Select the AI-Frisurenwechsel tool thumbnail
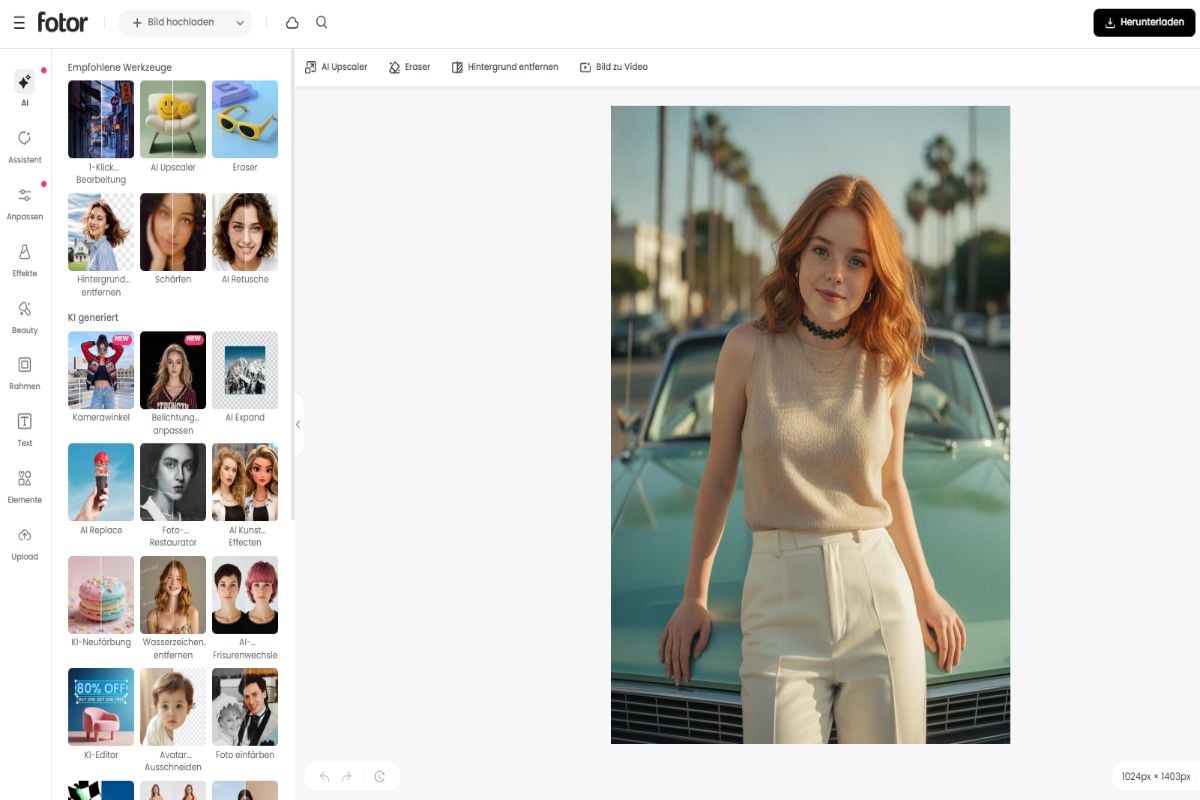The height and width of the screenshot is (800, 1200). (245, 595)
